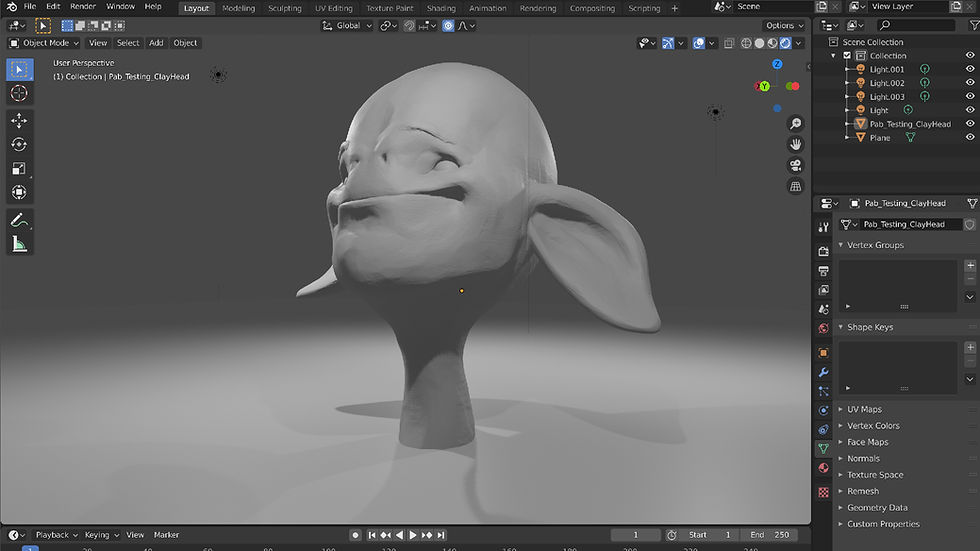980x551 pixels.
Task: Hide the Plane object's eye icon
Action: pyautogui.click(x=970, y=137)
